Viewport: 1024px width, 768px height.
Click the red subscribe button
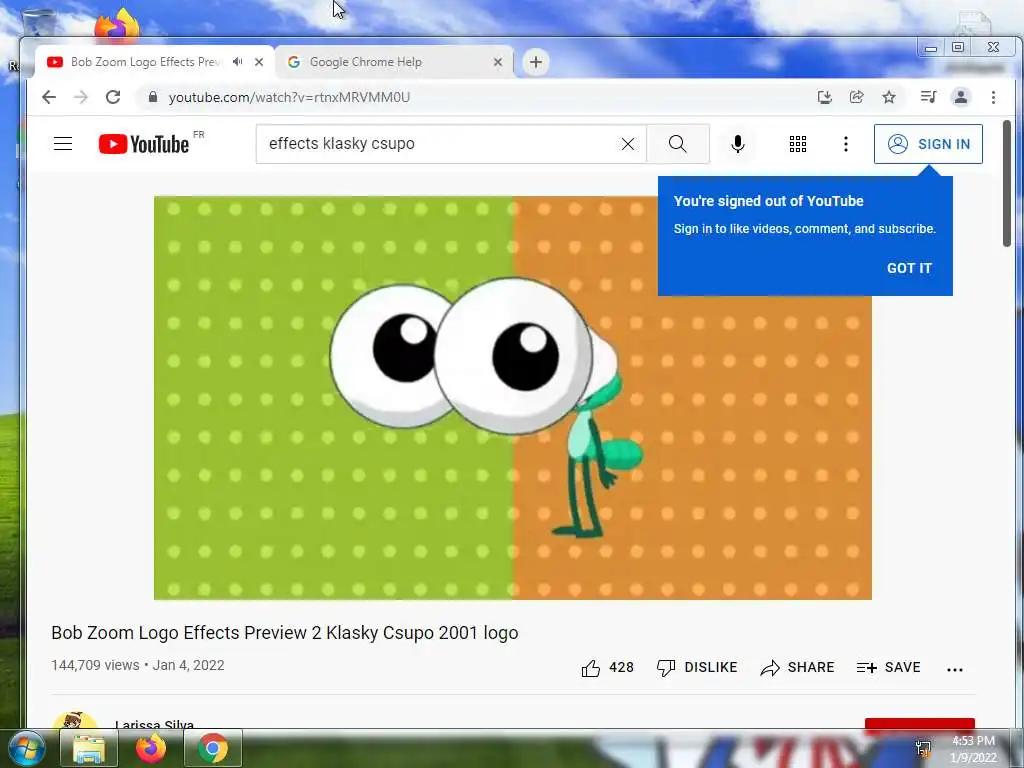(920, 724)
